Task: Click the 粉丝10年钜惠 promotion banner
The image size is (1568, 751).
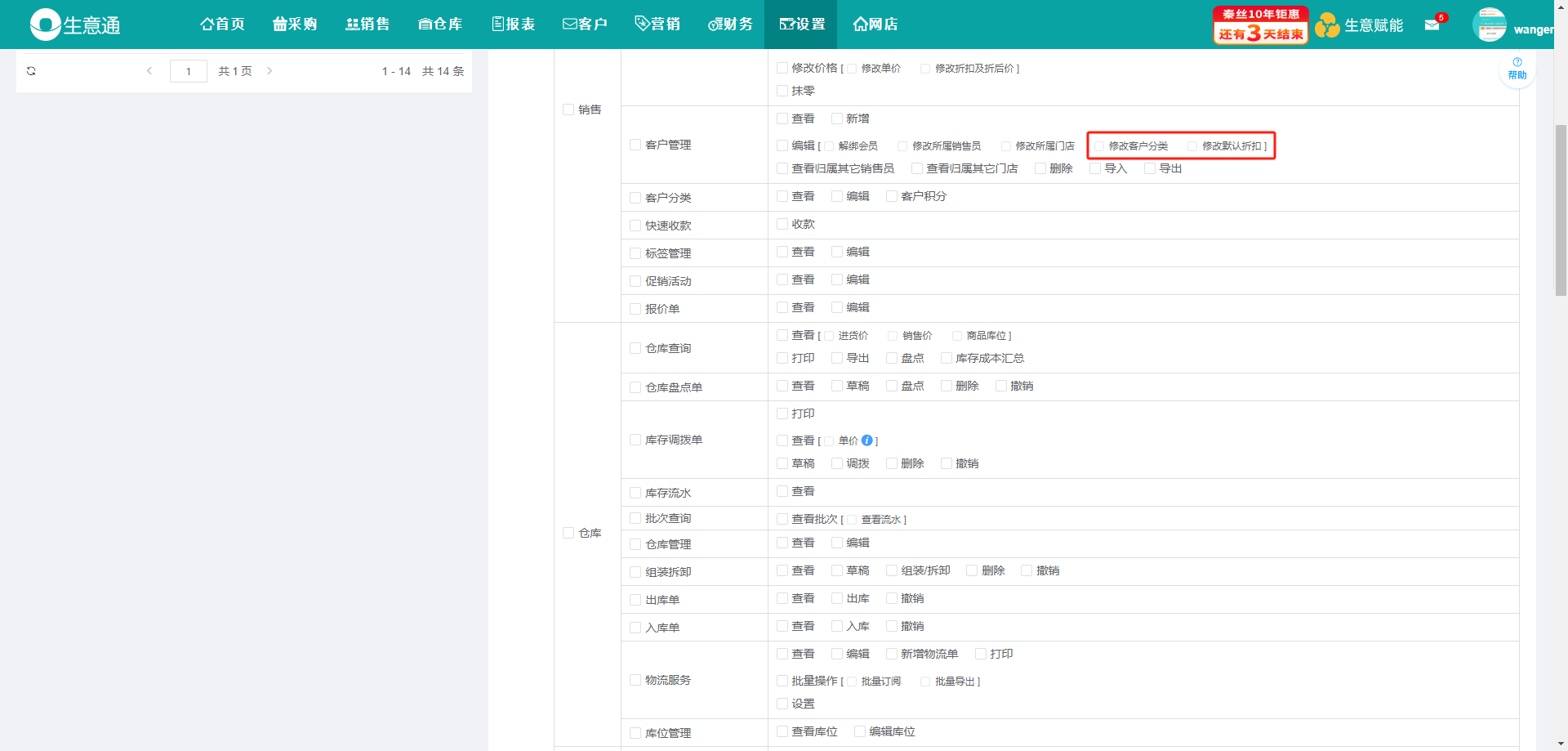Action: (1260, 25)
